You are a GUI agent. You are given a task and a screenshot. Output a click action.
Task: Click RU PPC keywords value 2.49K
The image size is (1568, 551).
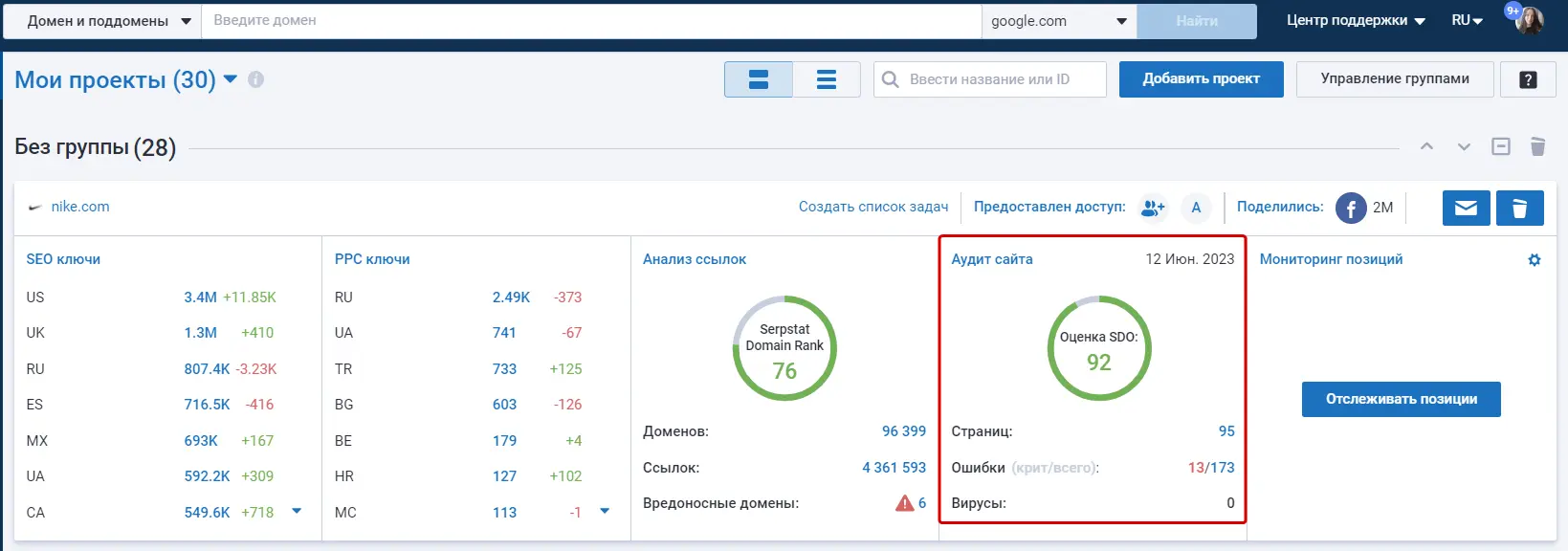pos(511,298)
